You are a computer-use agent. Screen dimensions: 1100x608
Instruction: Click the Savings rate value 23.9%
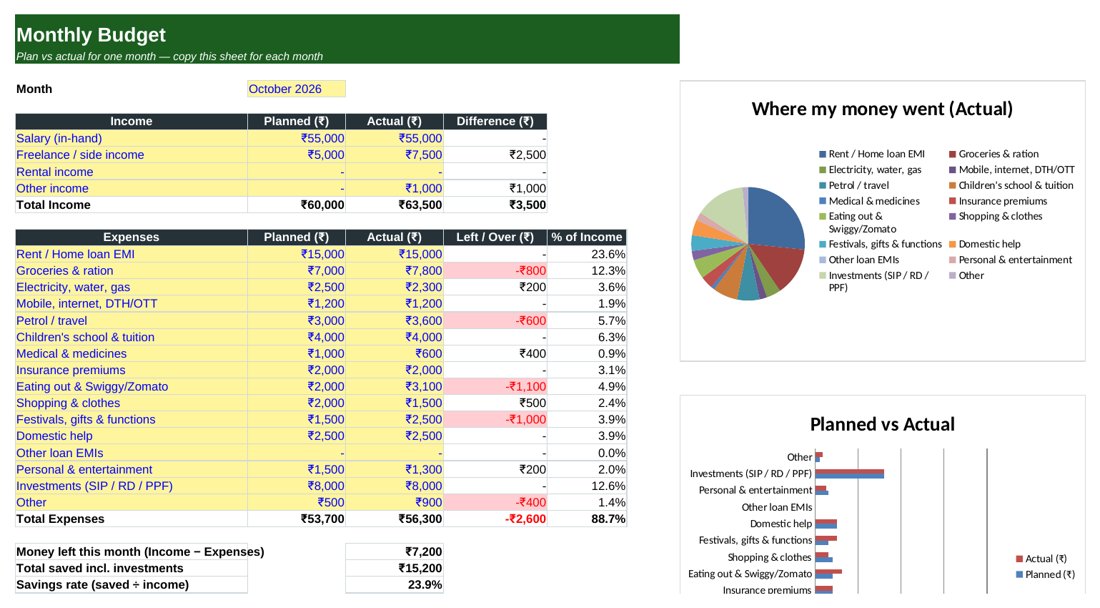click(394, 585)
